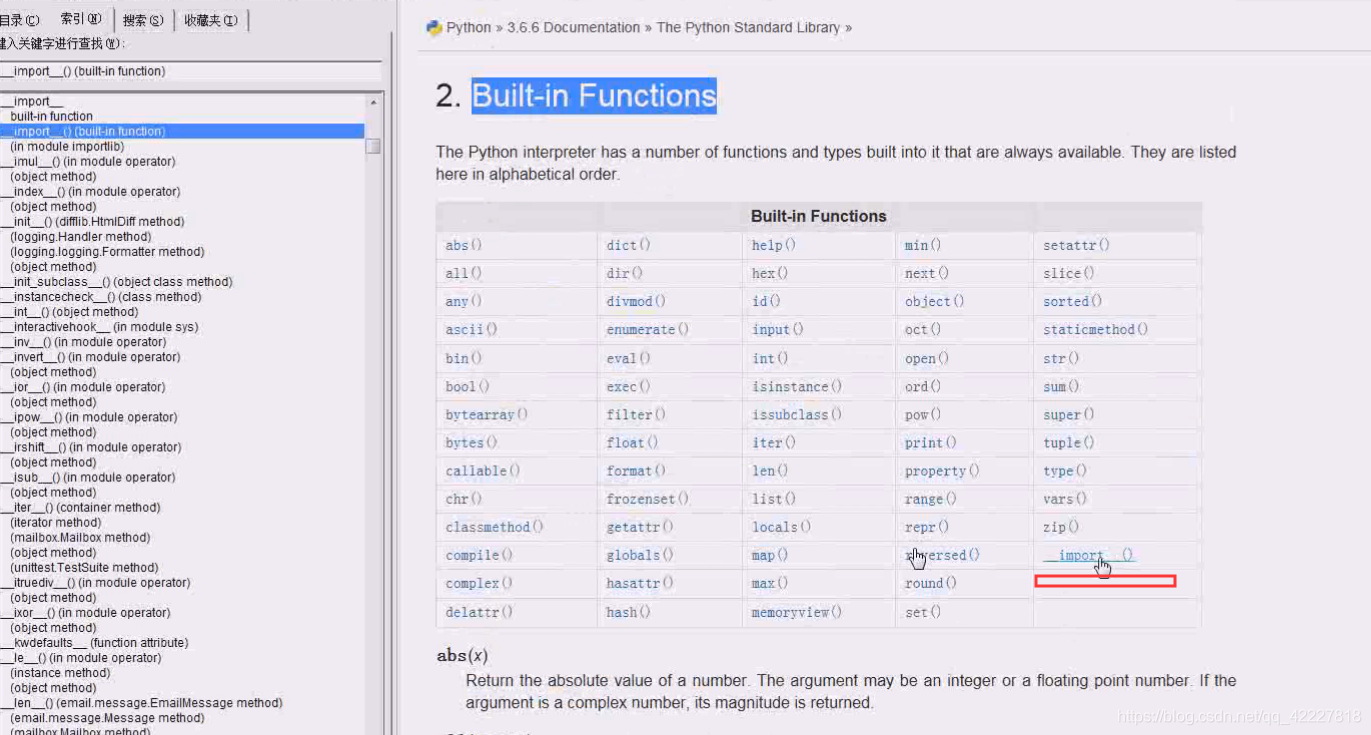Open the input() function link

click(778, 329)
